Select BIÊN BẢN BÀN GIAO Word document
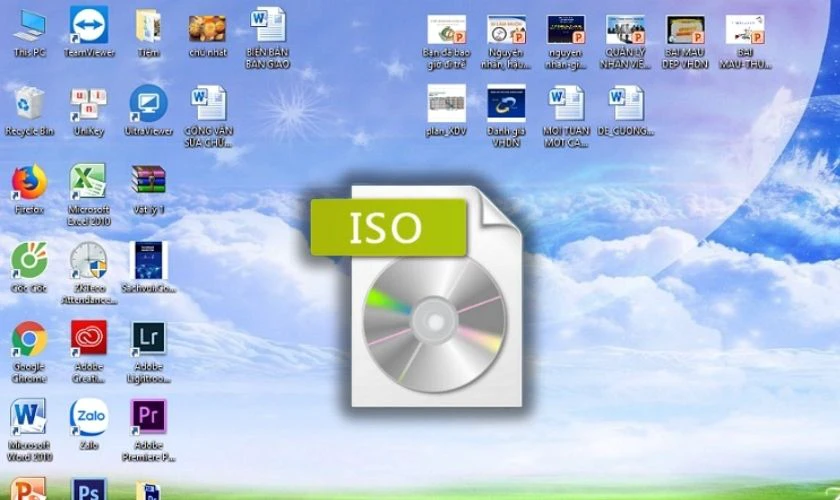This screenshot has width=840, height=500. point(267,25)
